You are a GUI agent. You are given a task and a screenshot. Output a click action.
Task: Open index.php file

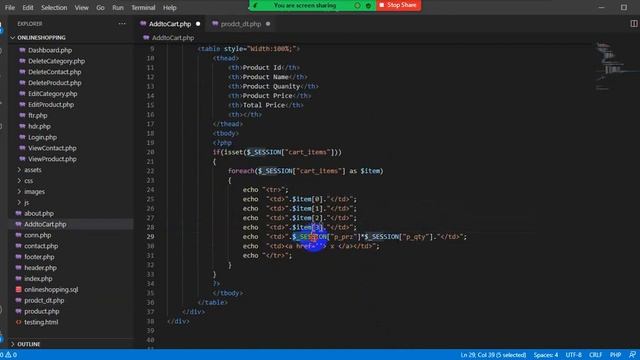click(38, 279)
